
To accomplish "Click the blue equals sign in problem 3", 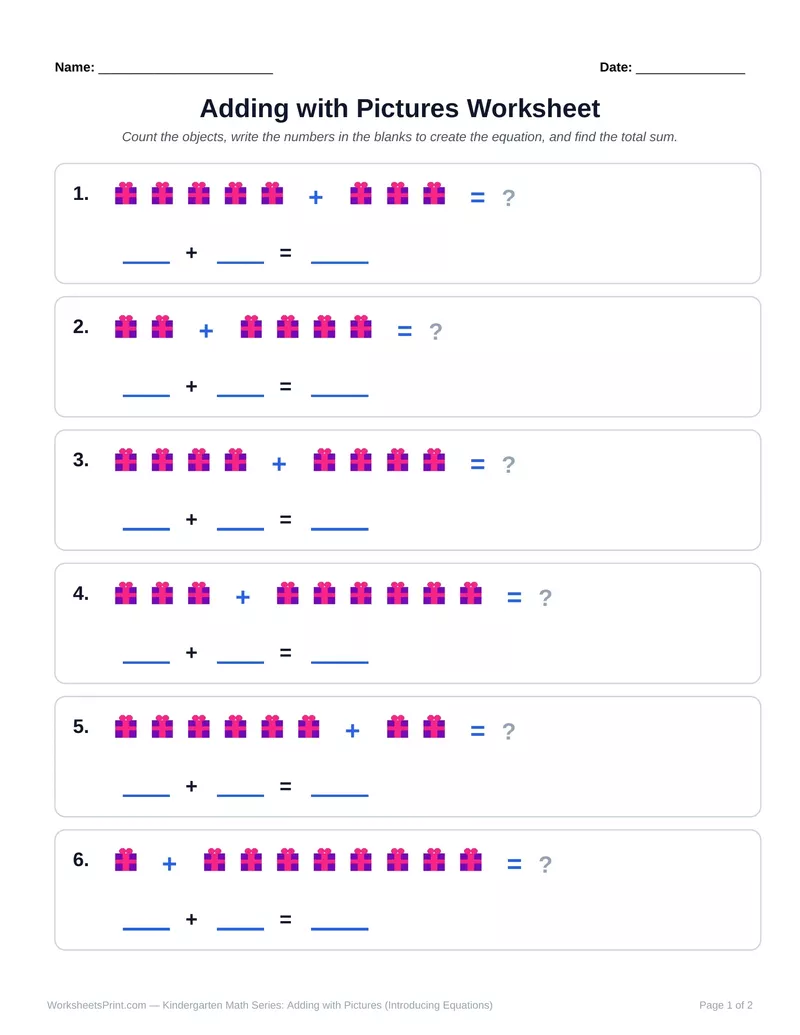I will pos(477,464).
